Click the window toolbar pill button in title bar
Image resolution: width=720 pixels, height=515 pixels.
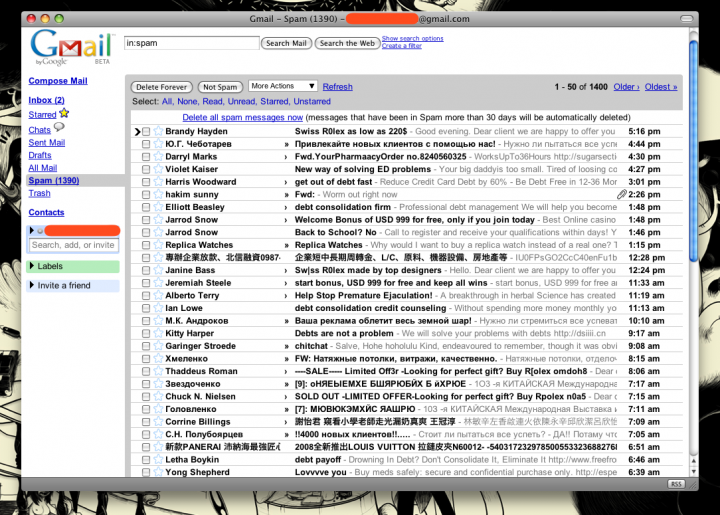pyautogui.click(x=686, y=19)
